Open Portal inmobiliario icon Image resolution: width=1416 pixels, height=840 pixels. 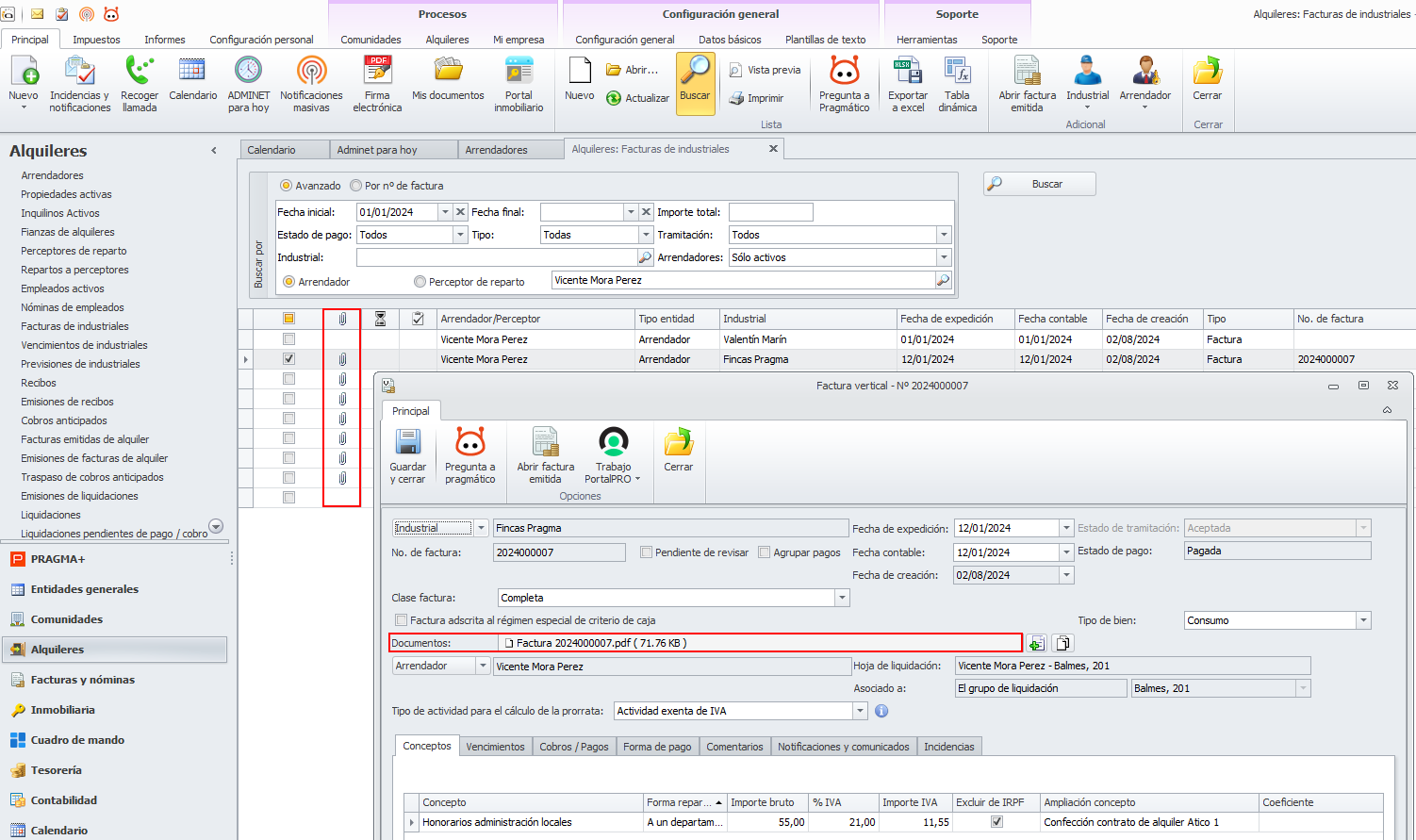click(519, 72)
